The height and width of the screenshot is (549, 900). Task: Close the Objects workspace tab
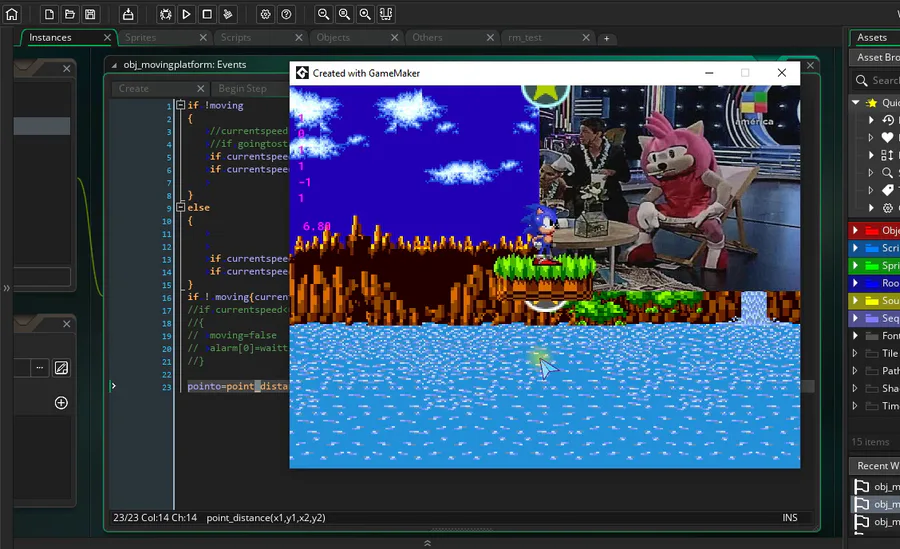[394, 37]
